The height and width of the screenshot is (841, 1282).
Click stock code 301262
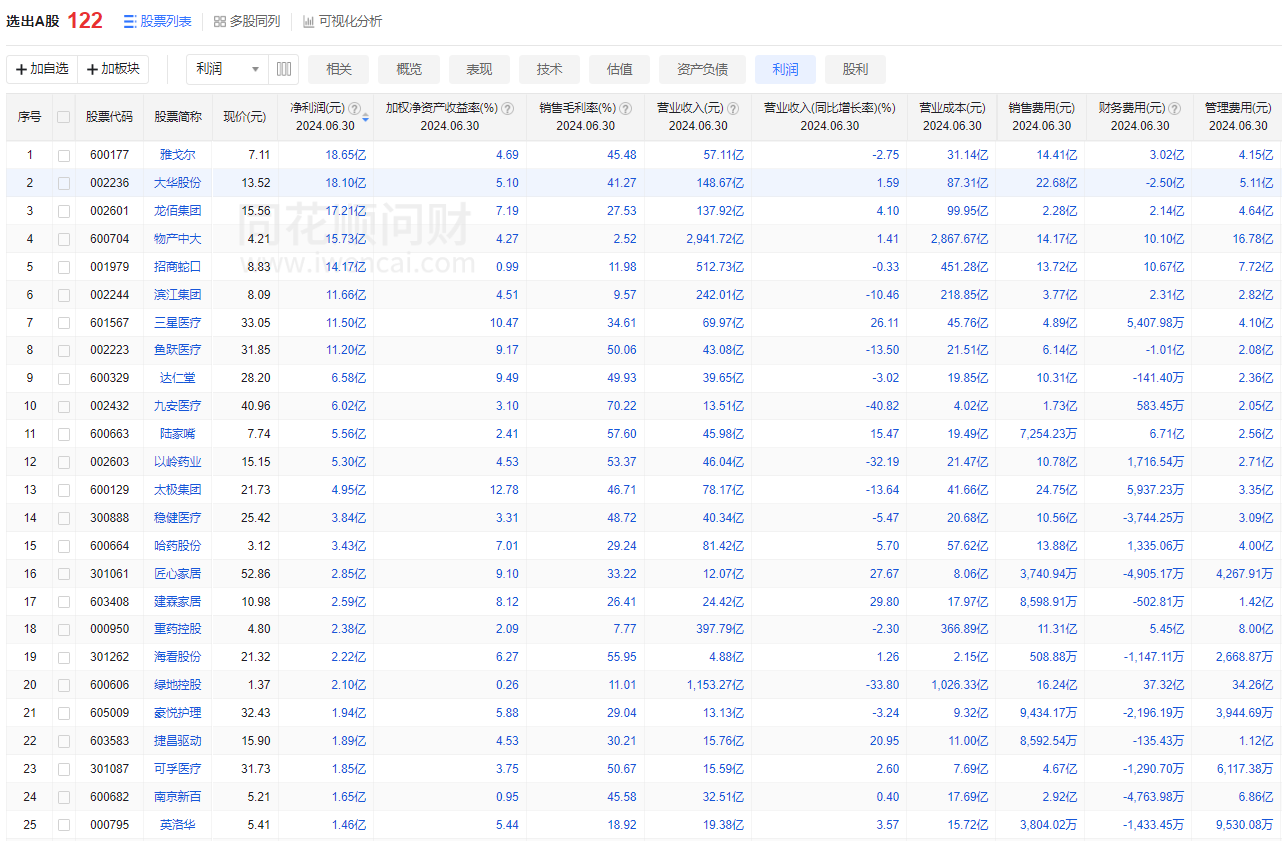tap(109, 657)
